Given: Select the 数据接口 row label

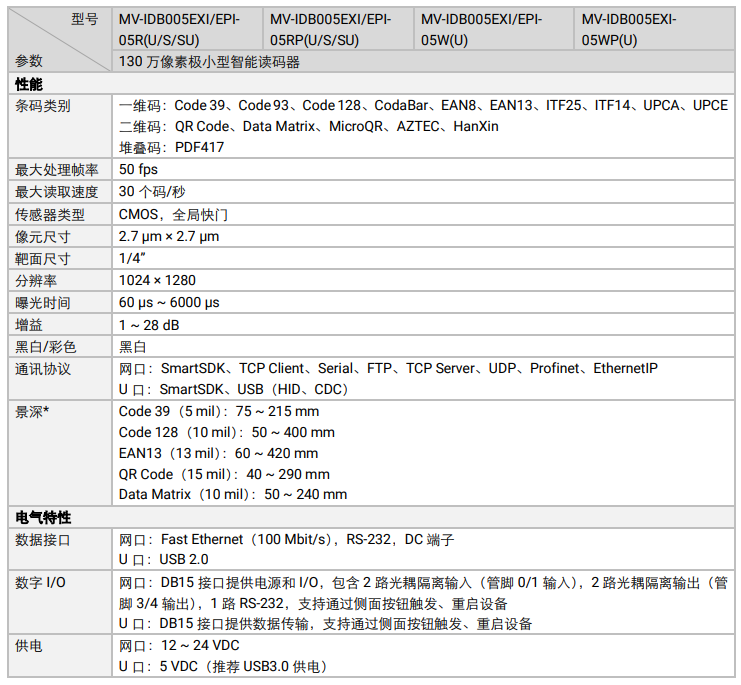Looking at the screenshot, I should click(43, 539).
